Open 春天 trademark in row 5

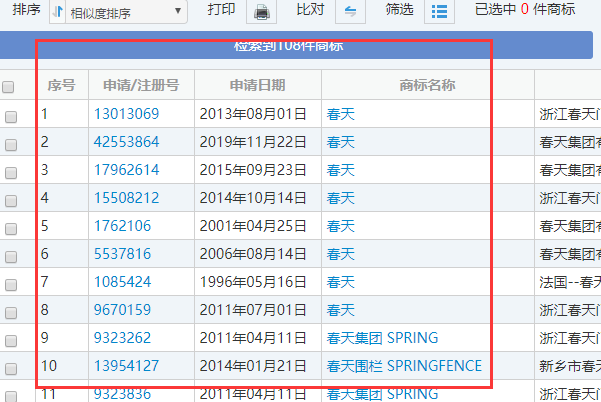341,226
